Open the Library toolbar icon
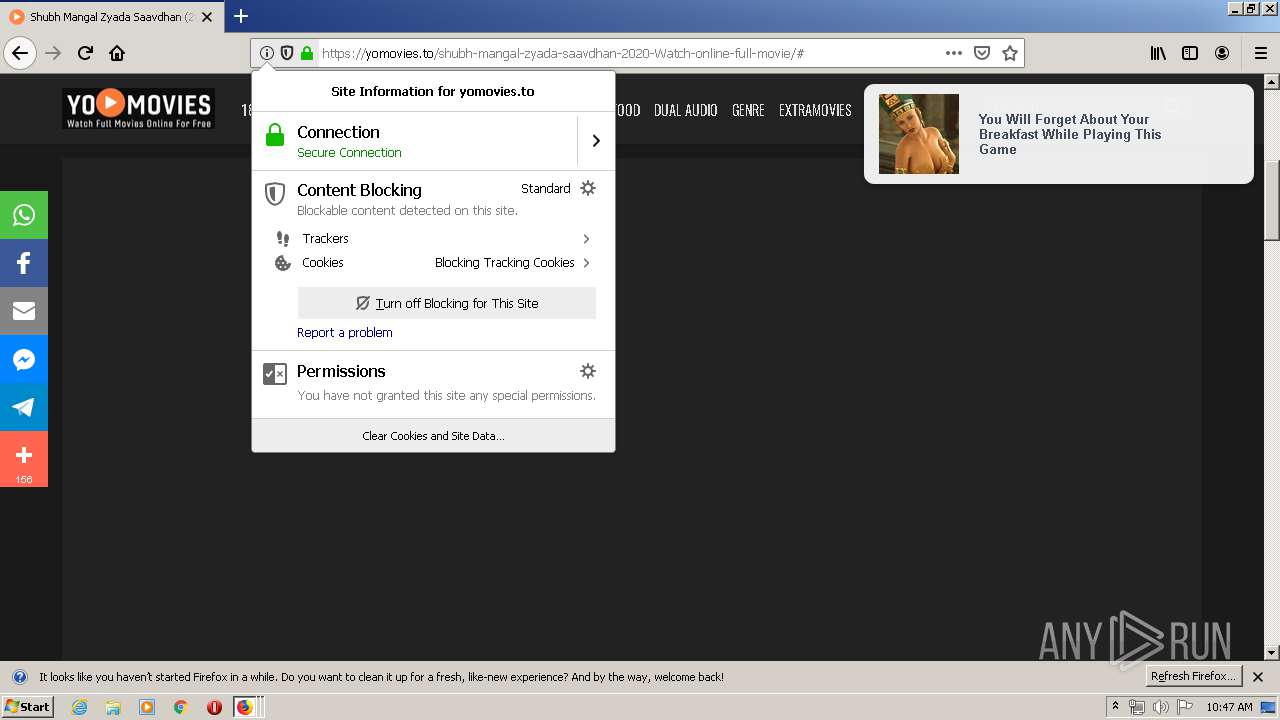Screen dimensions: 1280x720 pyautogui.click(x=1158, y=53)
